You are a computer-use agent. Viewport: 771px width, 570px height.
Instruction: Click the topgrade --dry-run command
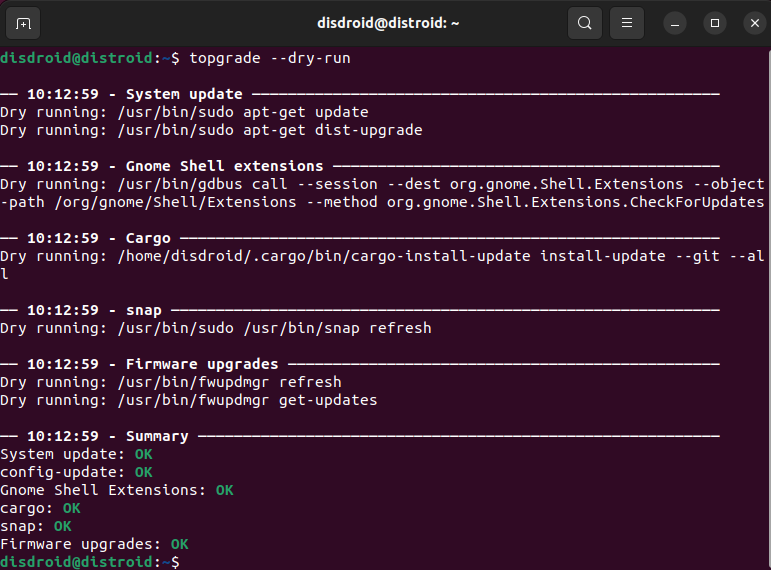click(270, 58)
